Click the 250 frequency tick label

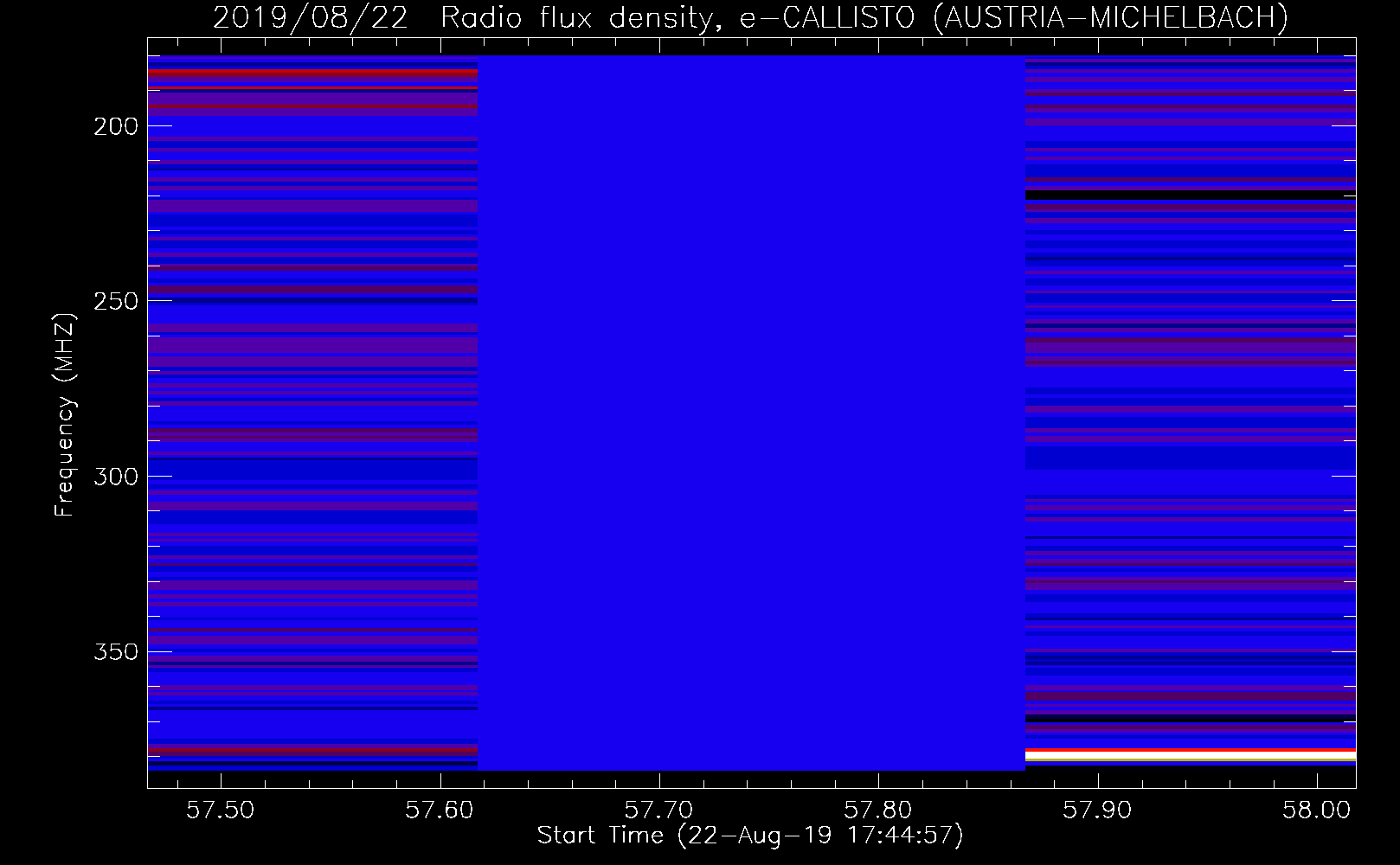click(x=116, y=302)
